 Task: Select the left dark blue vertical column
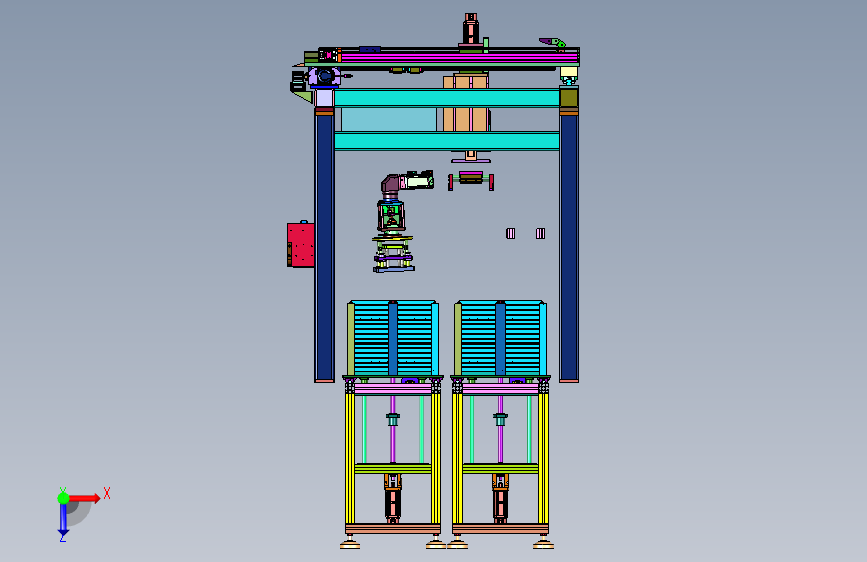(x=325, y=248)
